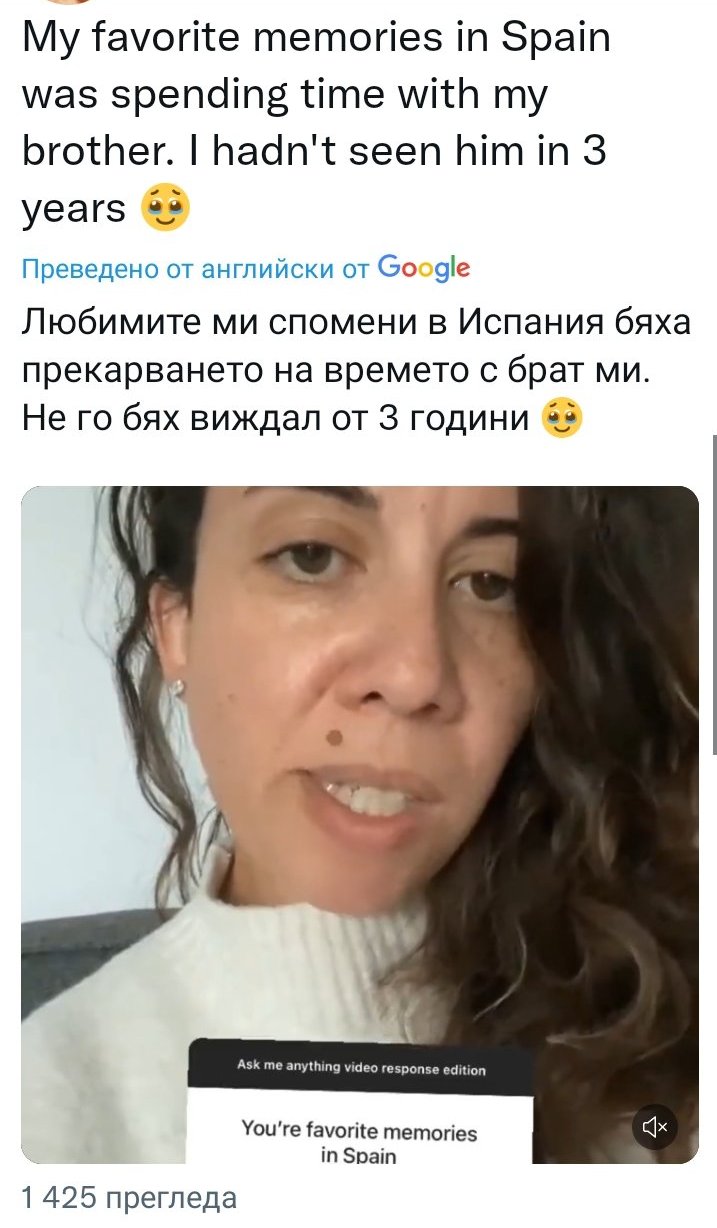This screenshot has width=717, height=1228.
Task: Tap the teary emoji after 'години'
Action: point(561,418)
